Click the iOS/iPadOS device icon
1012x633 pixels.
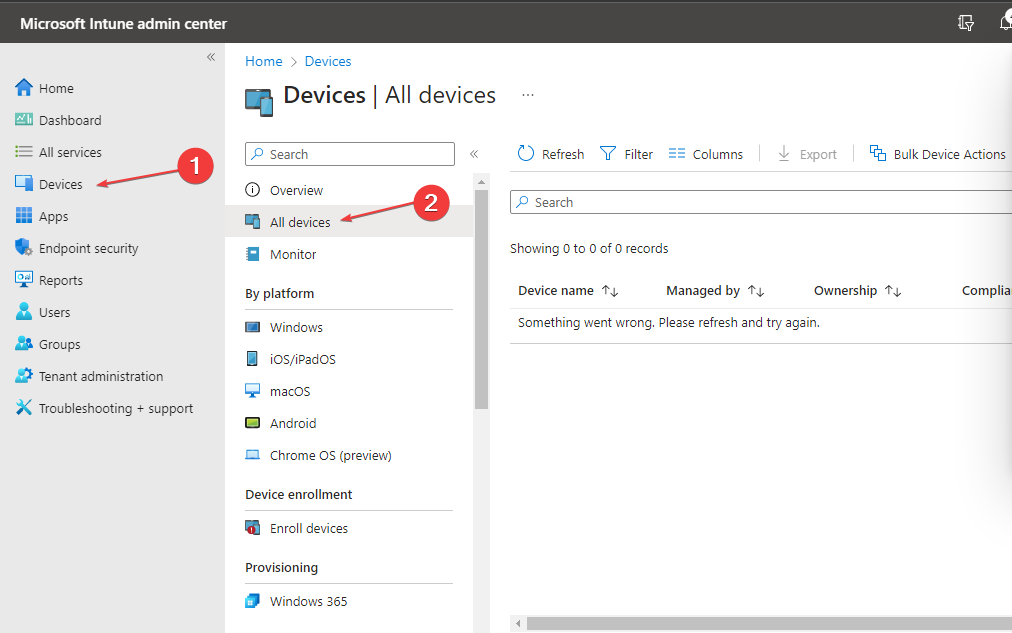[252, 359]
